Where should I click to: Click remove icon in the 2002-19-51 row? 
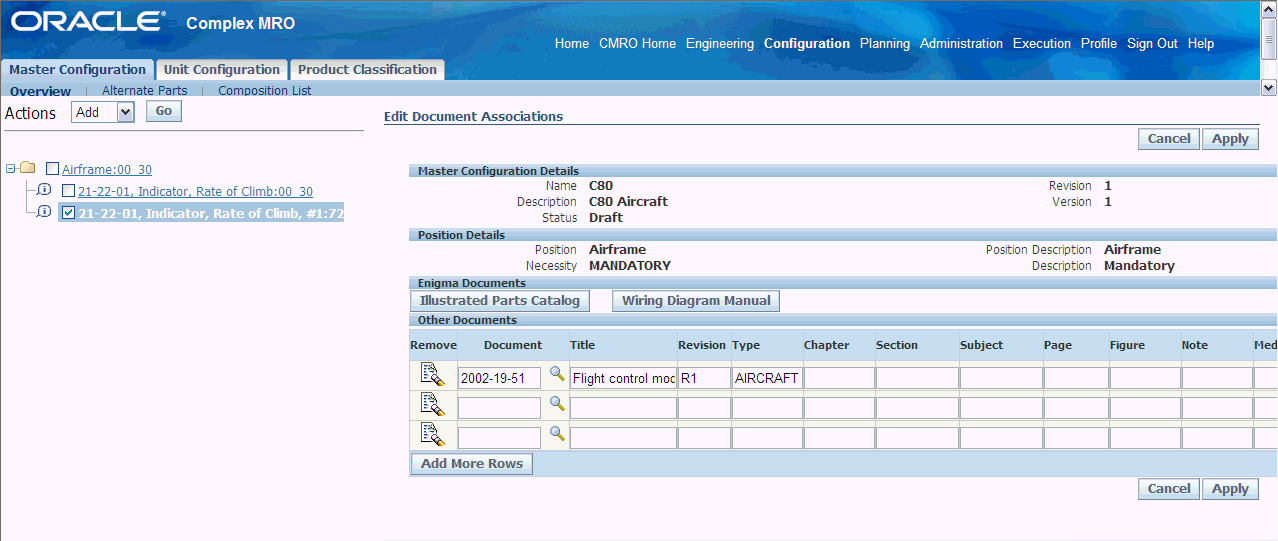[432, 375]
